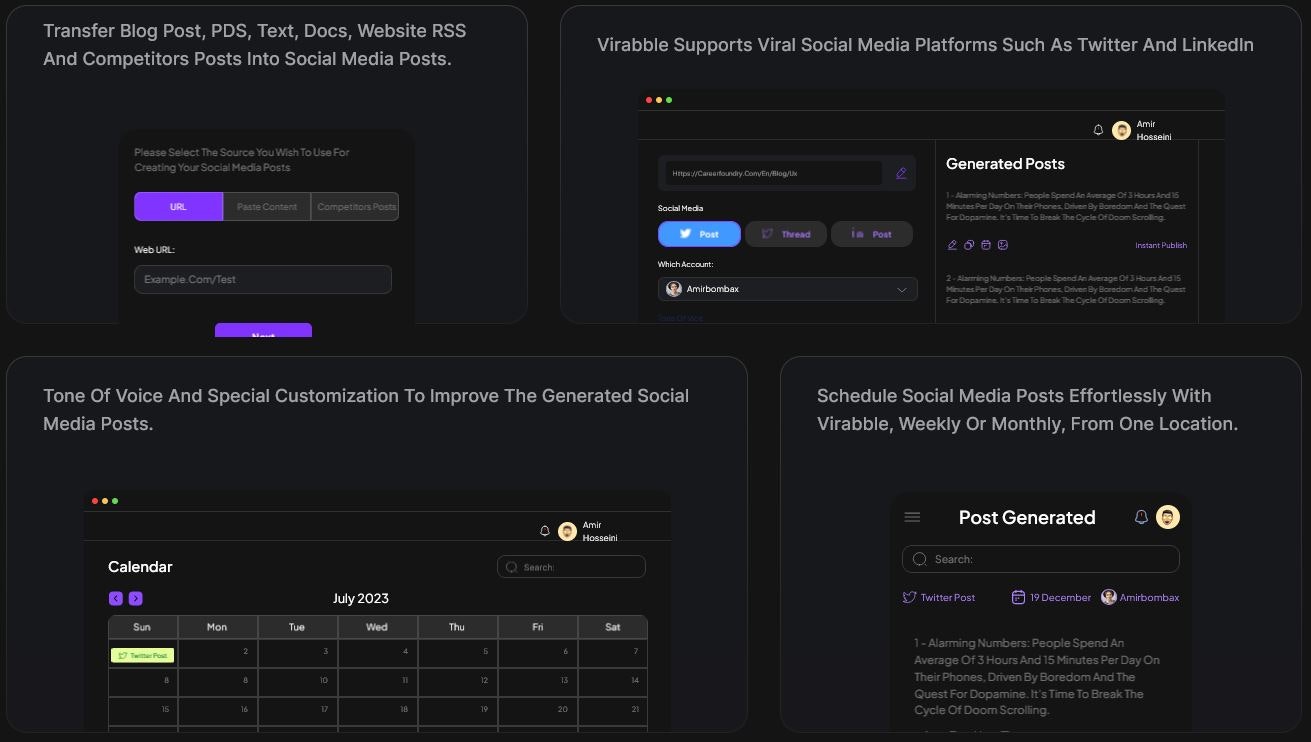Select the Competitors Posts tab
The width and height of the screenshot is (1311, 742).
(355, 207)
